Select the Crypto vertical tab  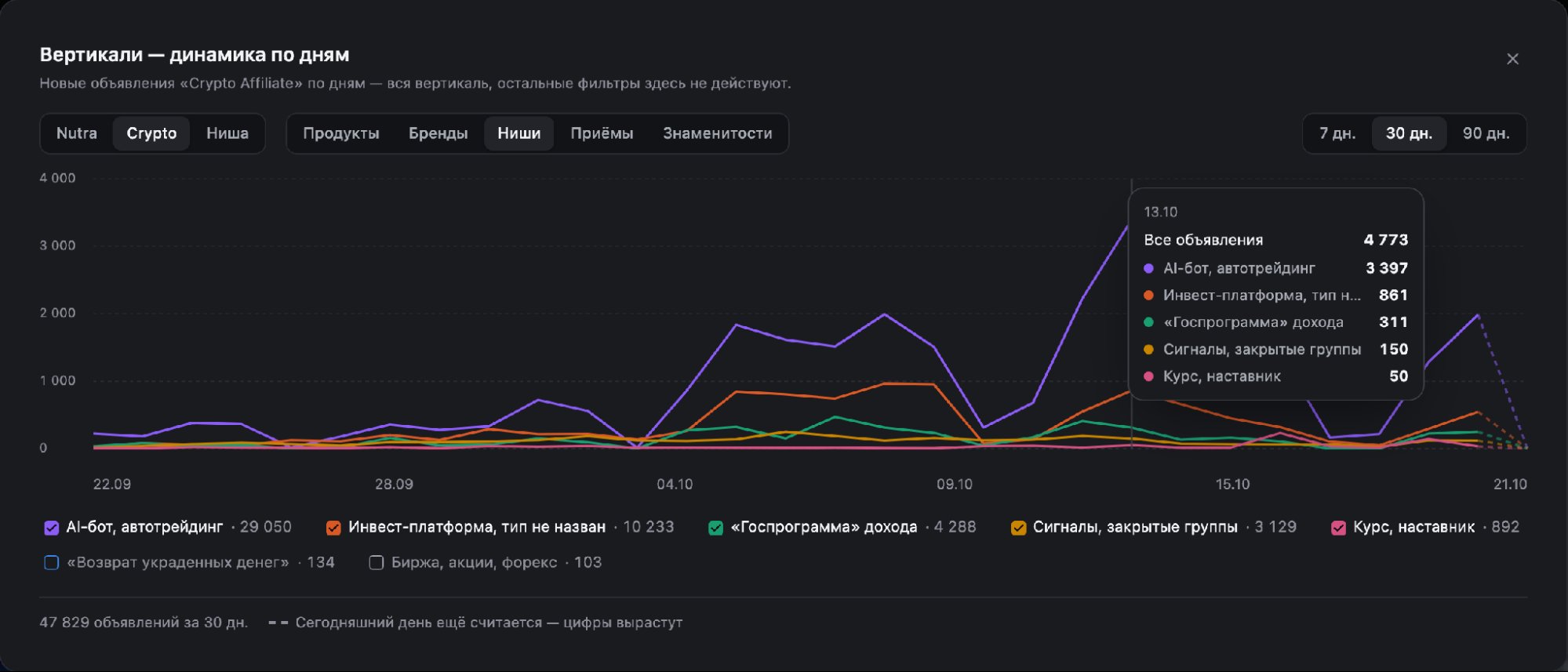point(151,133)
